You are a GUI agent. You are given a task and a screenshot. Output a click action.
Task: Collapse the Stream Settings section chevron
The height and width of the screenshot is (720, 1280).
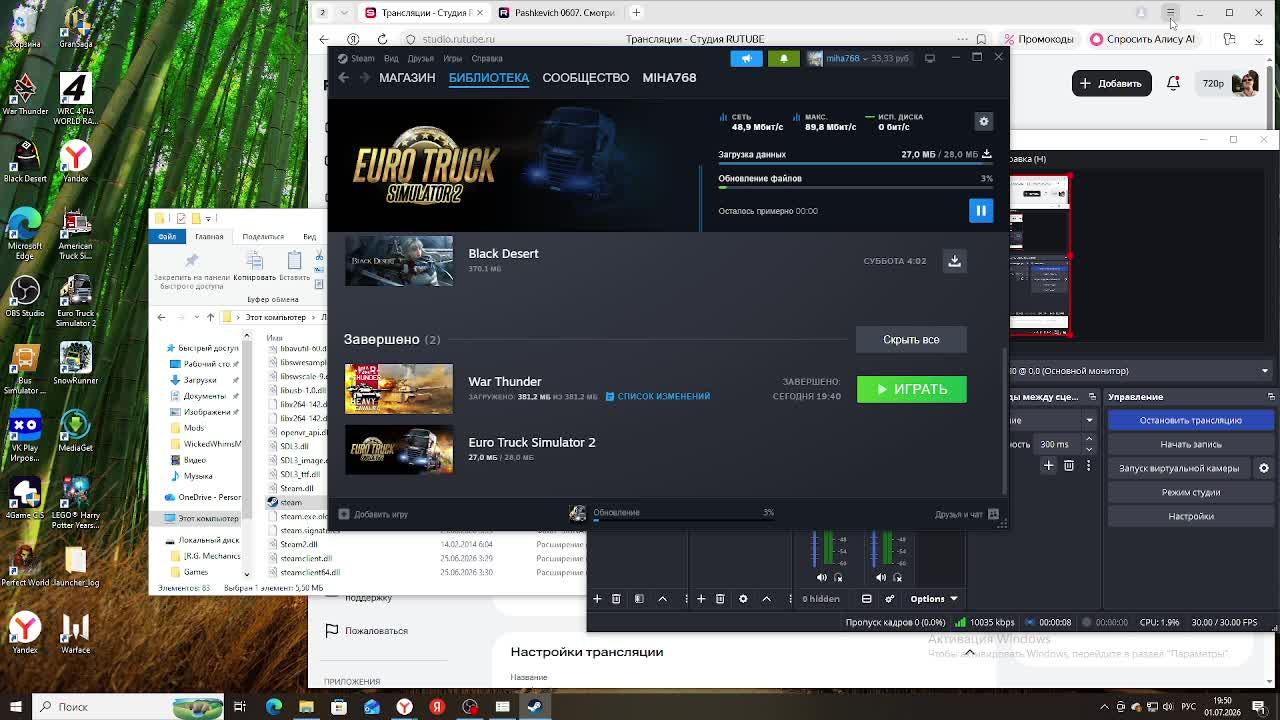pos(969,652)
